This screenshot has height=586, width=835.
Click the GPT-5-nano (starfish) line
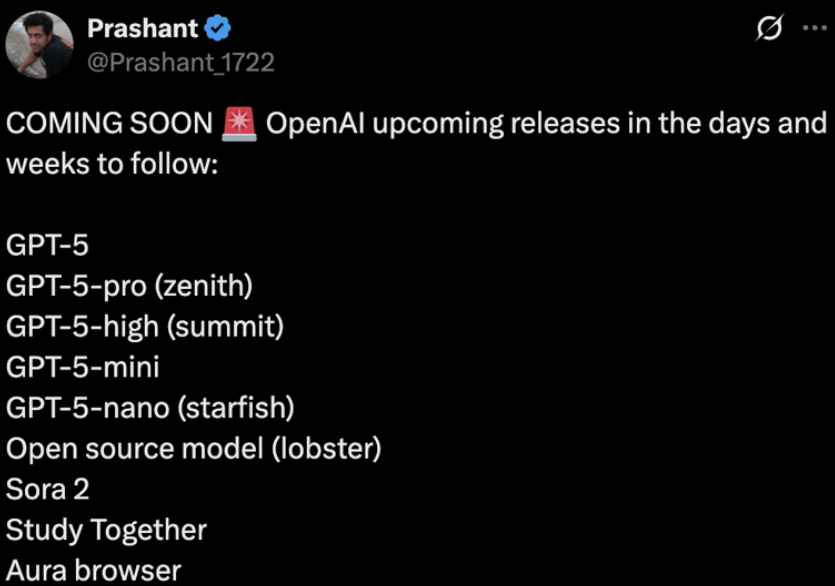click(150, 408)
